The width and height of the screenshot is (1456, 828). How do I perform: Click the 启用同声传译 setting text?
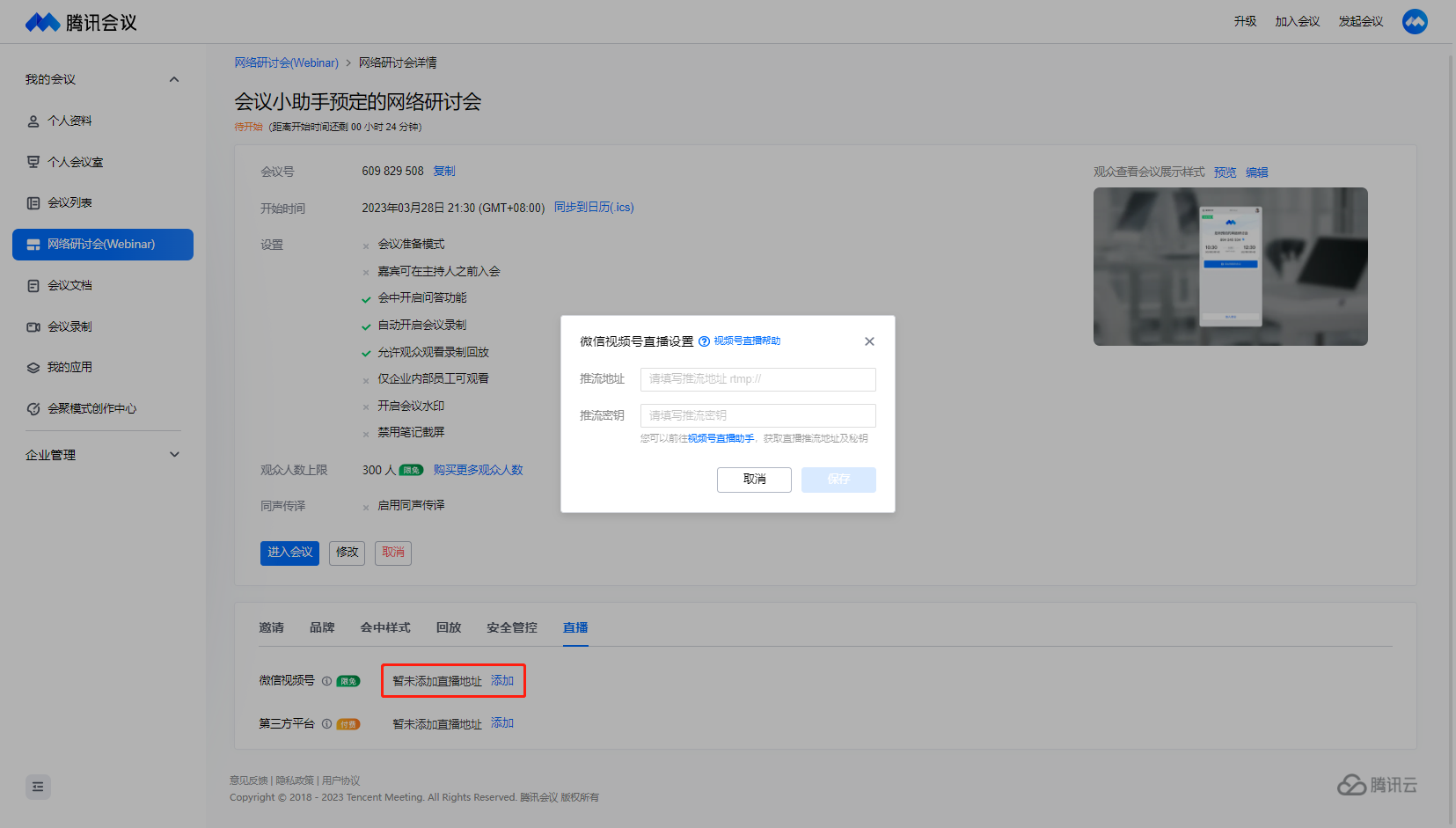pyautogui.click(x=411, y=505)
